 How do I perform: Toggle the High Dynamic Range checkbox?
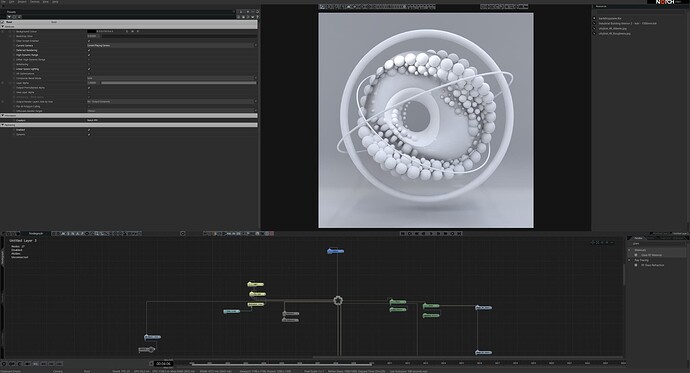coord(89,55)
